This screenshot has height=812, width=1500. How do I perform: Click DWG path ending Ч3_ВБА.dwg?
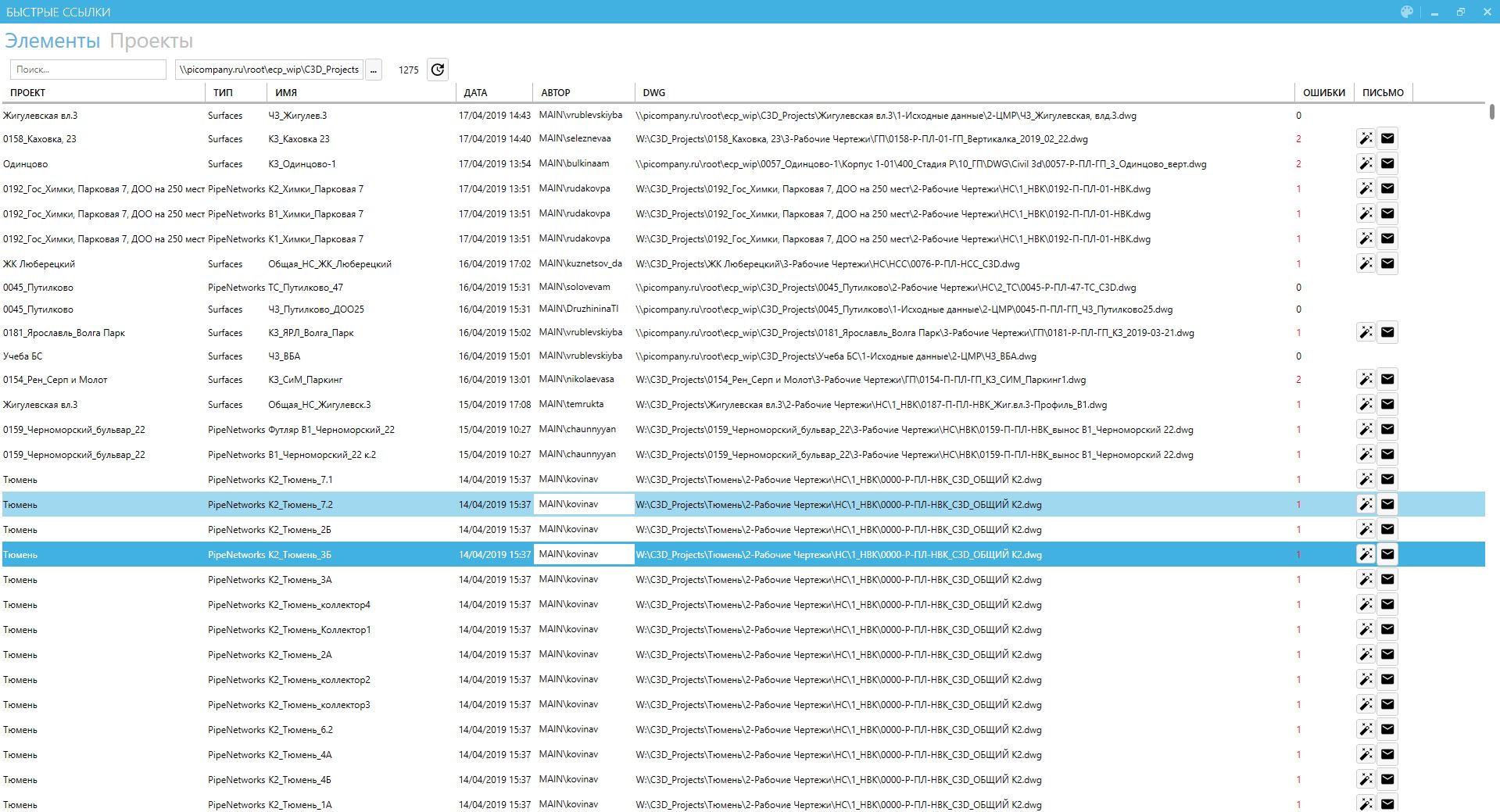[x=836, y=356]
